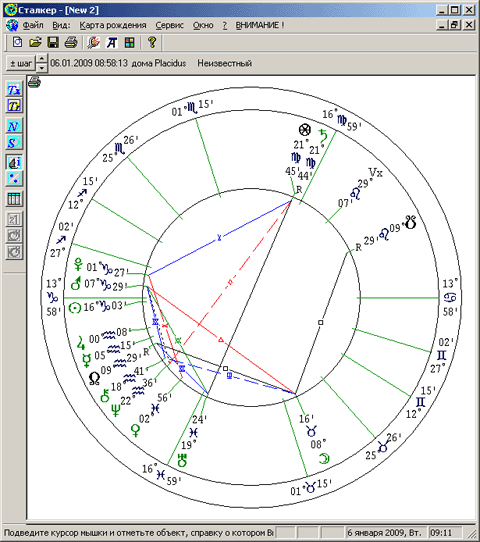Open the ВНИМАНИЕ ! menu item
This screenshot has height=542, width=480.
click(x=260, y=25)
